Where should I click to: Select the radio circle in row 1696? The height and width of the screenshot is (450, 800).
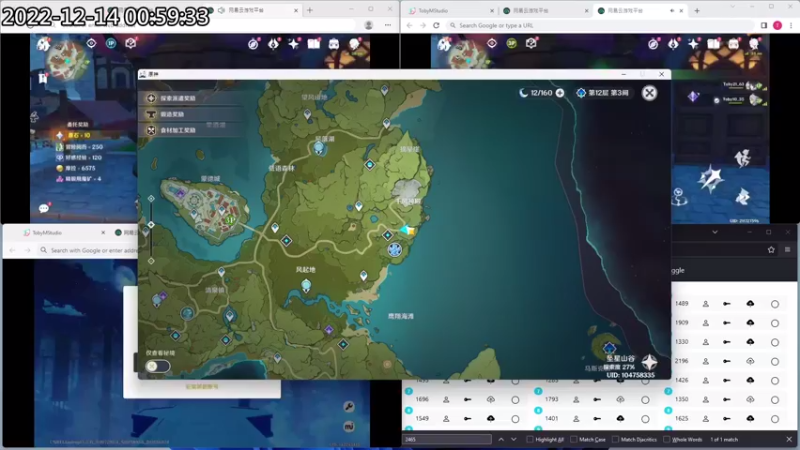(515, 400)
